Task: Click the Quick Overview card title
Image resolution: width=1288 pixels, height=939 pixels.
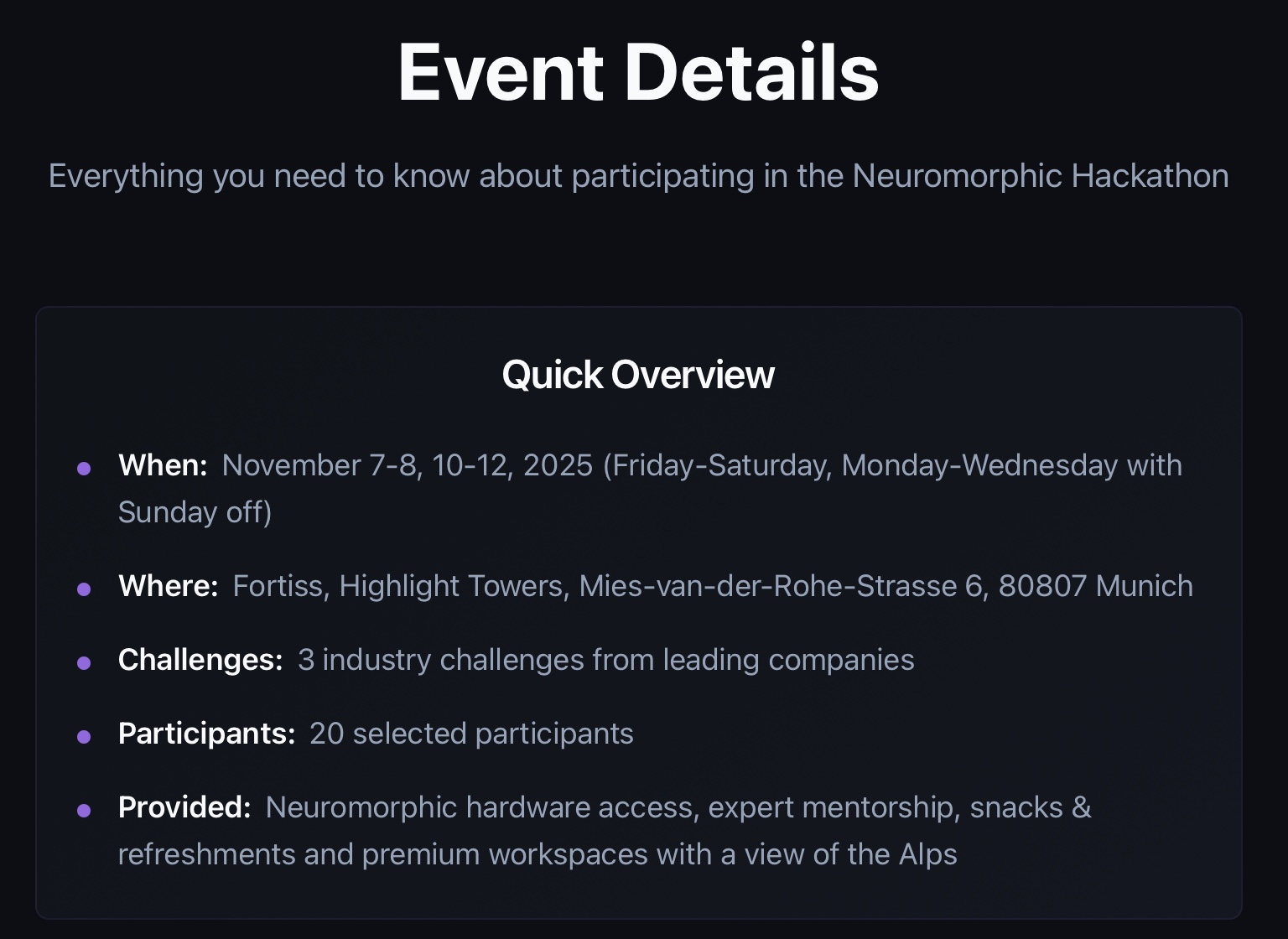Action: tap(638, 375)
